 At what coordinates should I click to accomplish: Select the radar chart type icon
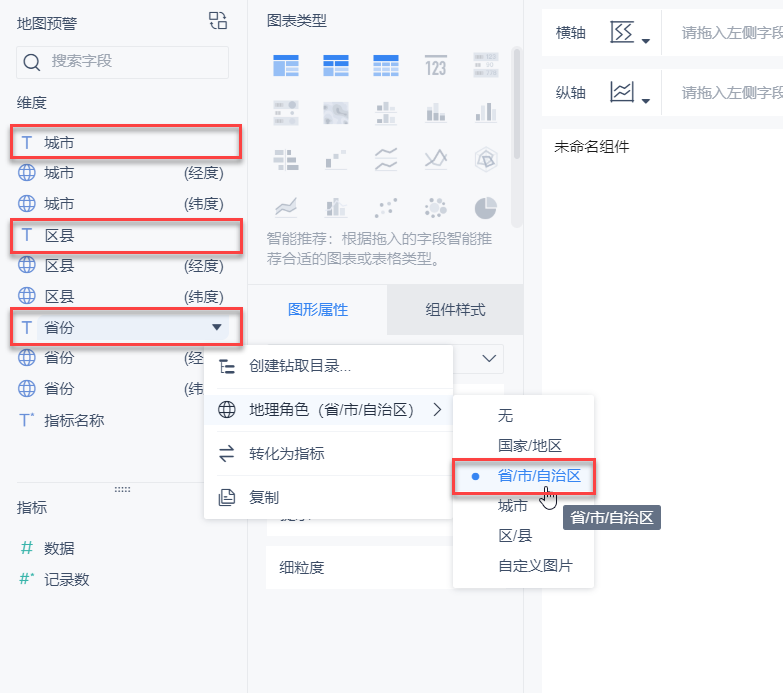pyautogui.click(x=485, y=159)
